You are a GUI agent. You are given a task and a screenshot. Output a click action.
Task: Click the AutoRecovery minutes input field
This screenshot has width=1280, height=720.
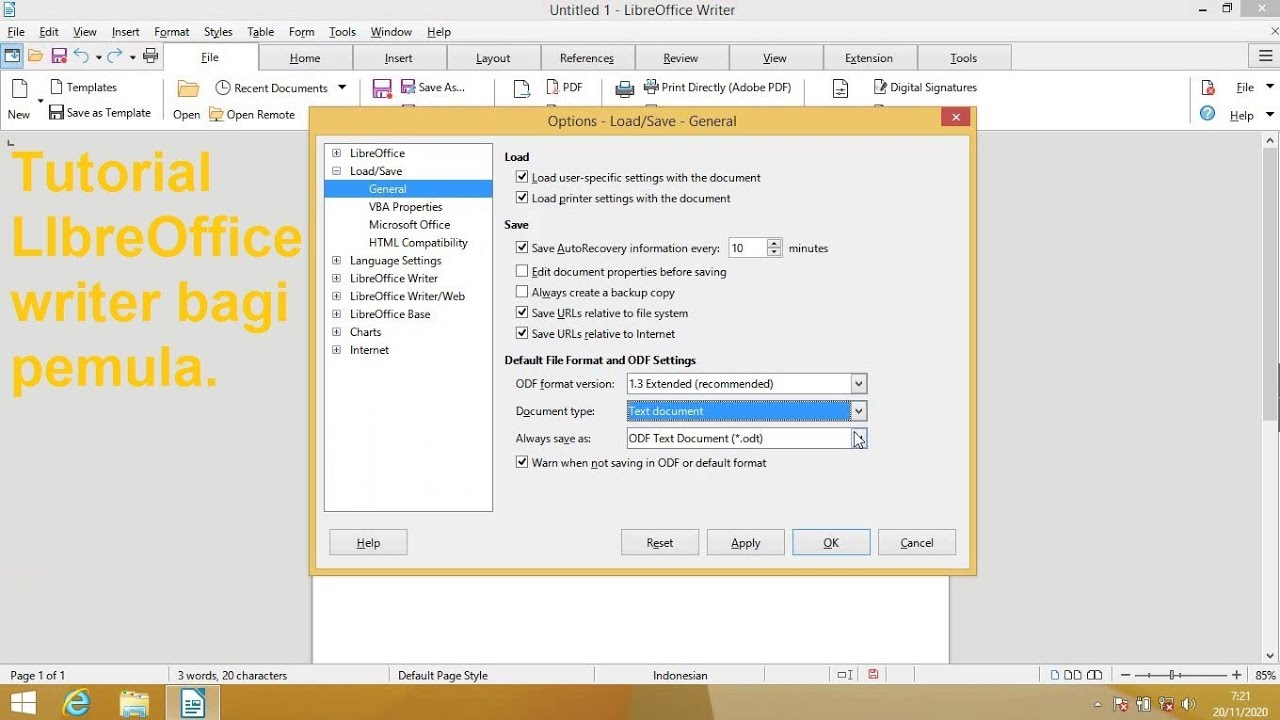click(x=747, y=248)
